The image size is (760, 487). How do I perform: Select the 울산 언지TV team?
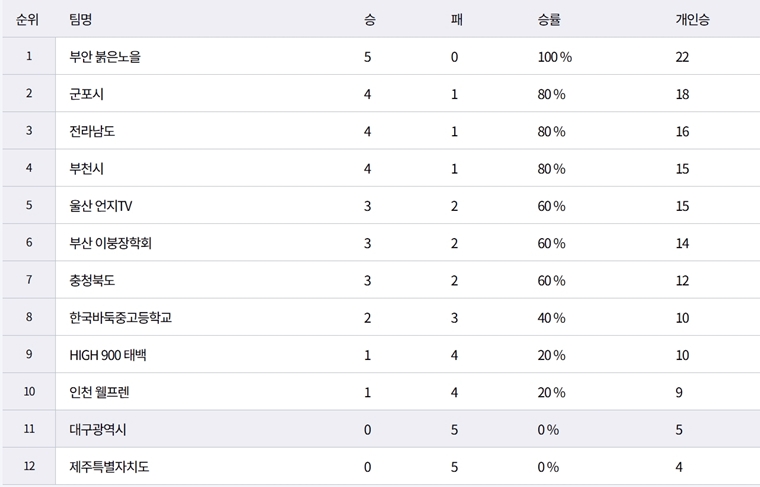[101, 206]
